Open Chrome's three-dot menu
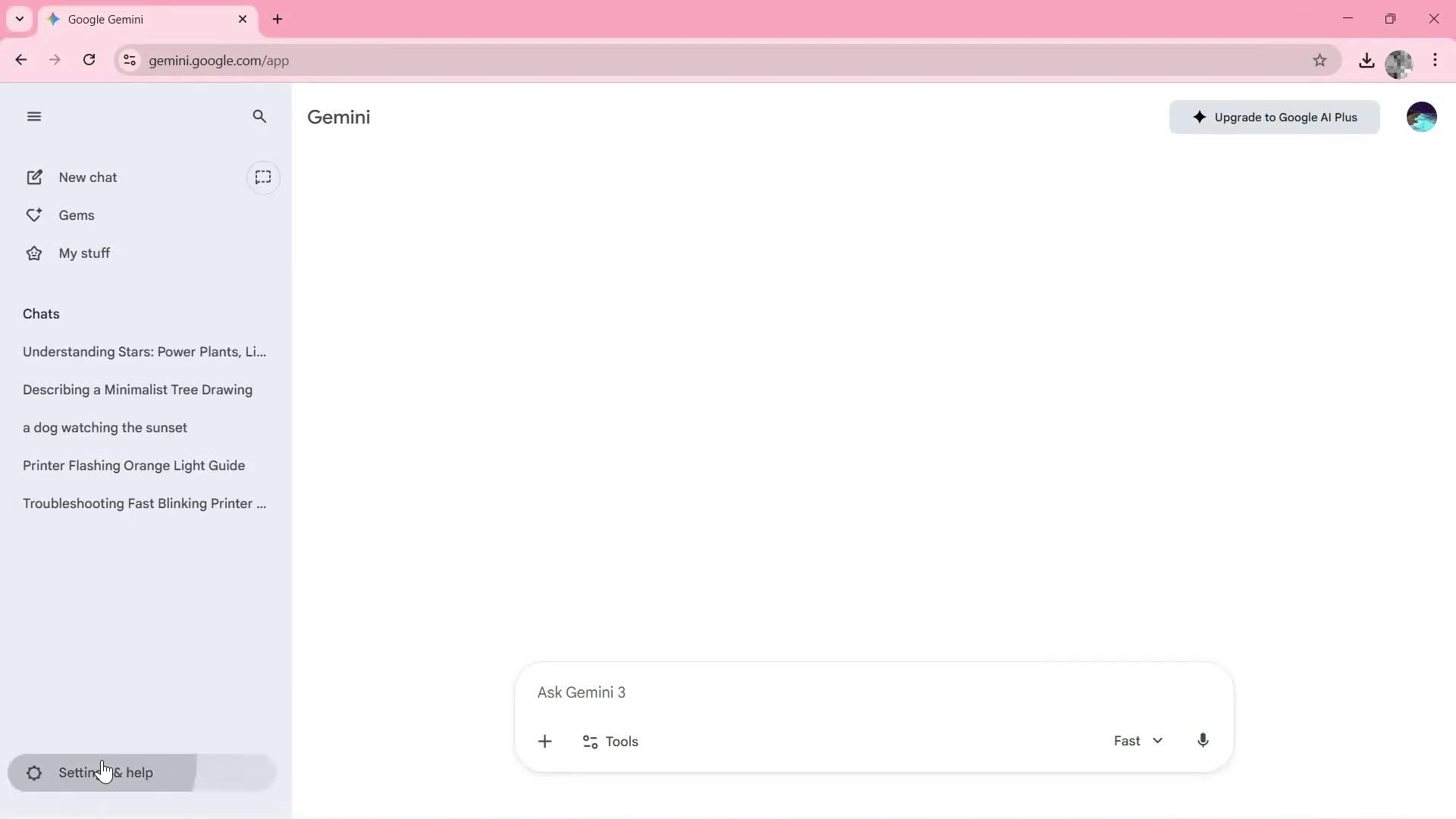Image resolution: width=1456 pixels, height=819 pixels. tap(1436, 60)
